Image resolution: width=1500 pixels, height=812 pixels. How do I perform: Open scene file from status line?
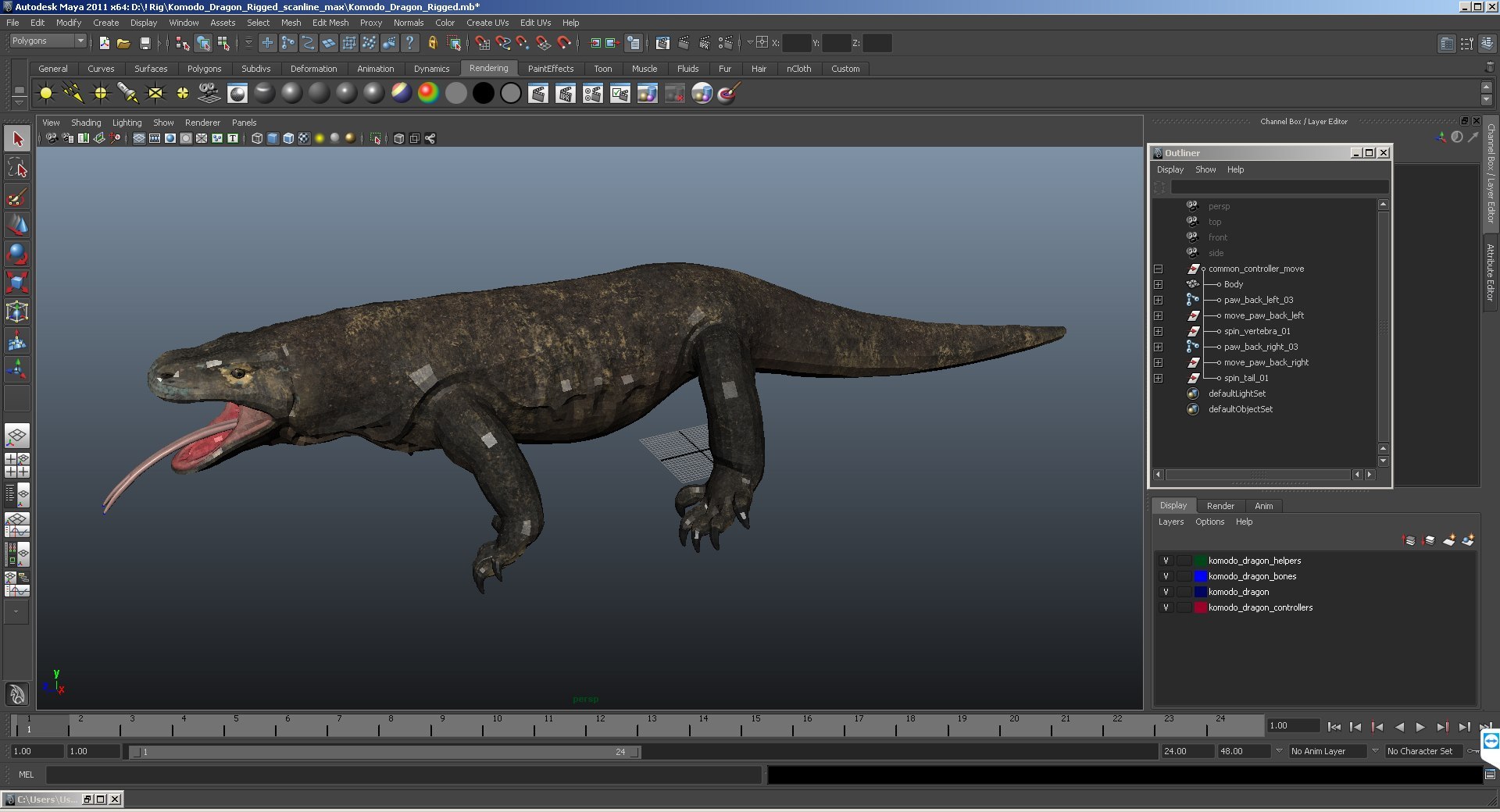point(123,43)
